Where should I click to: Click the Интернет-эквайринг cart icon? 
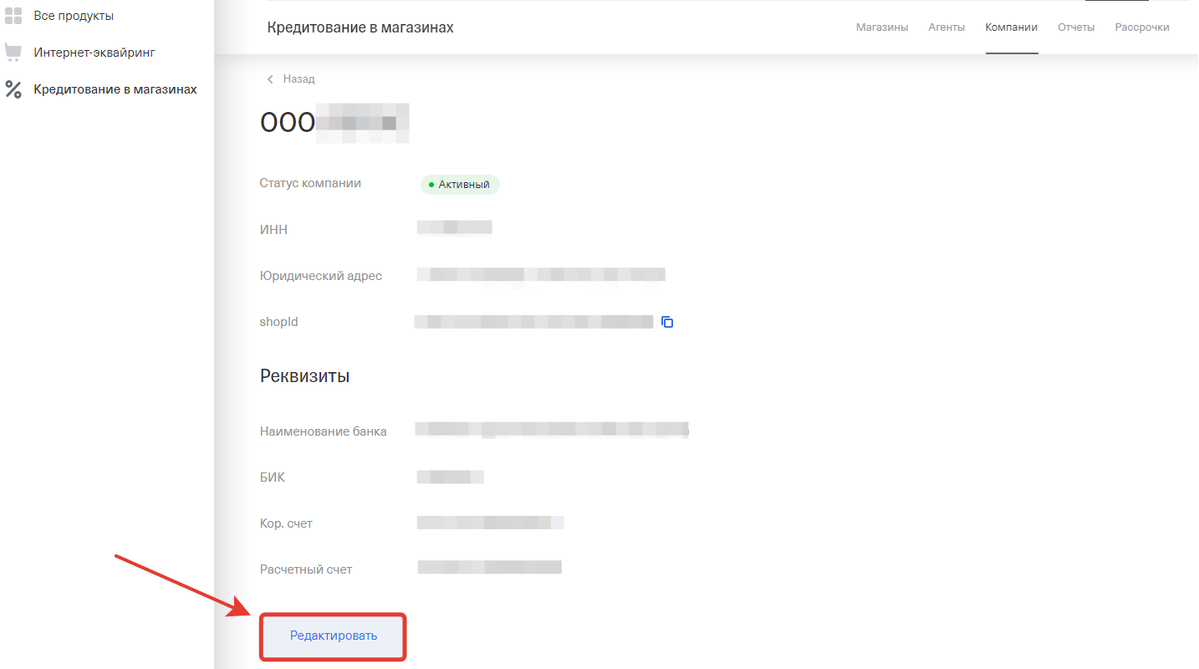click(x=13, y=52)
